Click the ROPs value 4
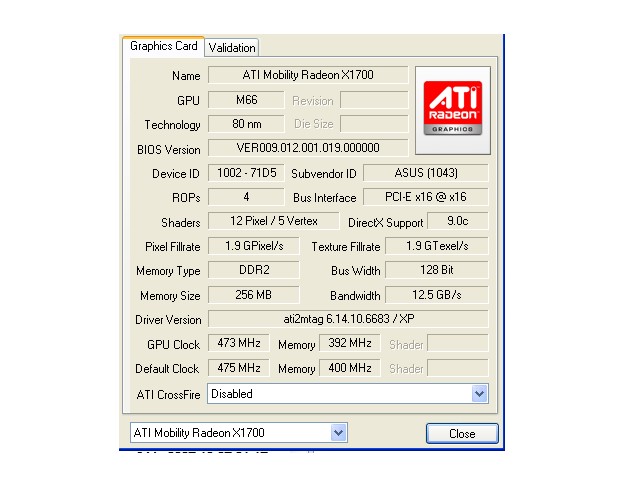The width and height of the screenshot is (640, 480). (x=246, y=197)
